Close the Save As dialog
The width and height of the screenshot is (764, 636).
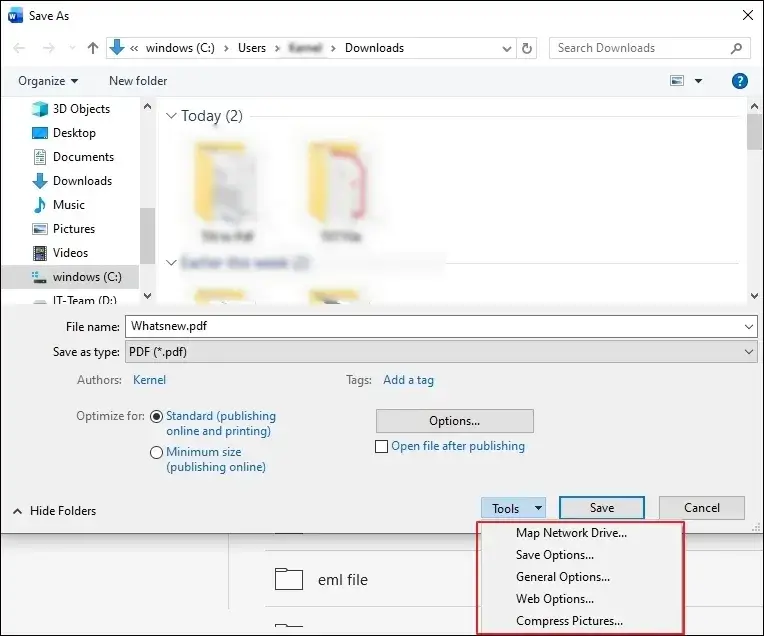(x=747, y=15)
